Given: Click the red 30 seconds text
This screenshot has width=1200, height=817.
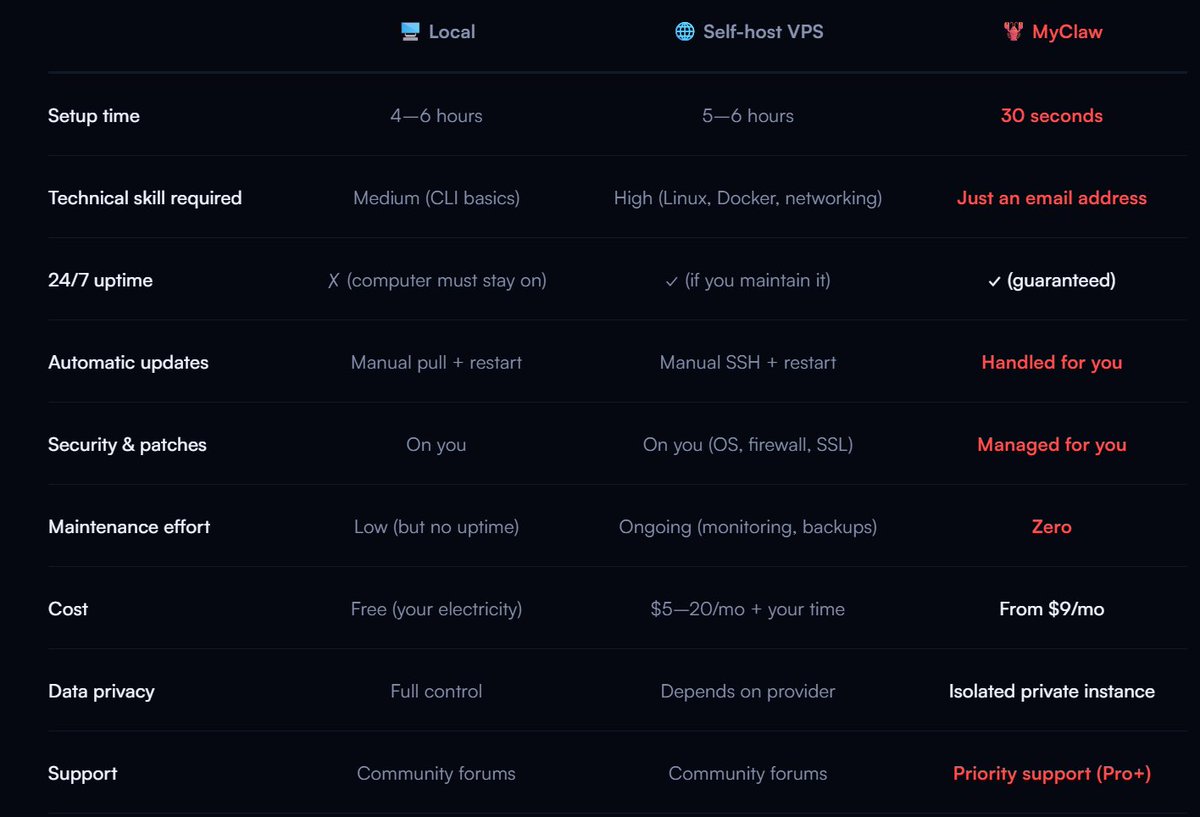Looking at the screenshot, I should pos(1052,116).
